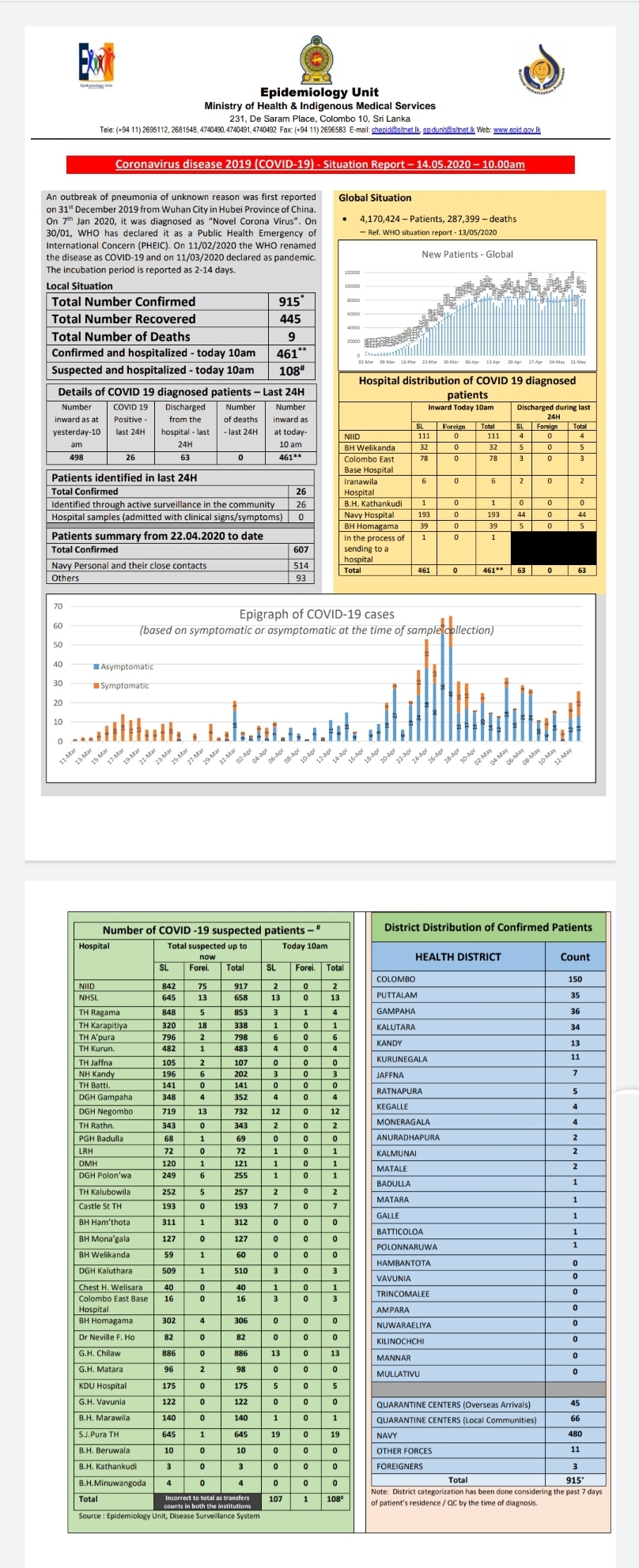Click Navy Personal and their close contacts row
Viewport: 639px width, 1568px height.
click(x=180, y=565)
